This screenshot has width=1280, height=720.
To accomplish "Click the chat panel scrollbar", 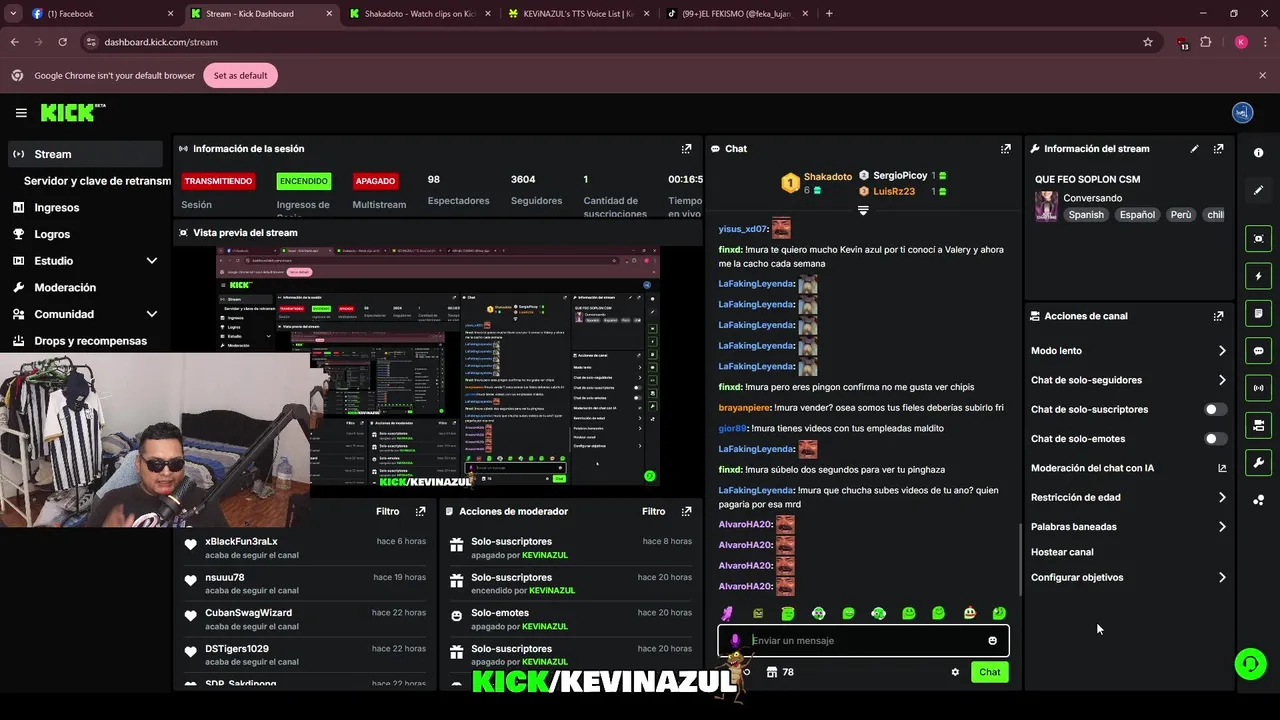I will point(1020,558).
